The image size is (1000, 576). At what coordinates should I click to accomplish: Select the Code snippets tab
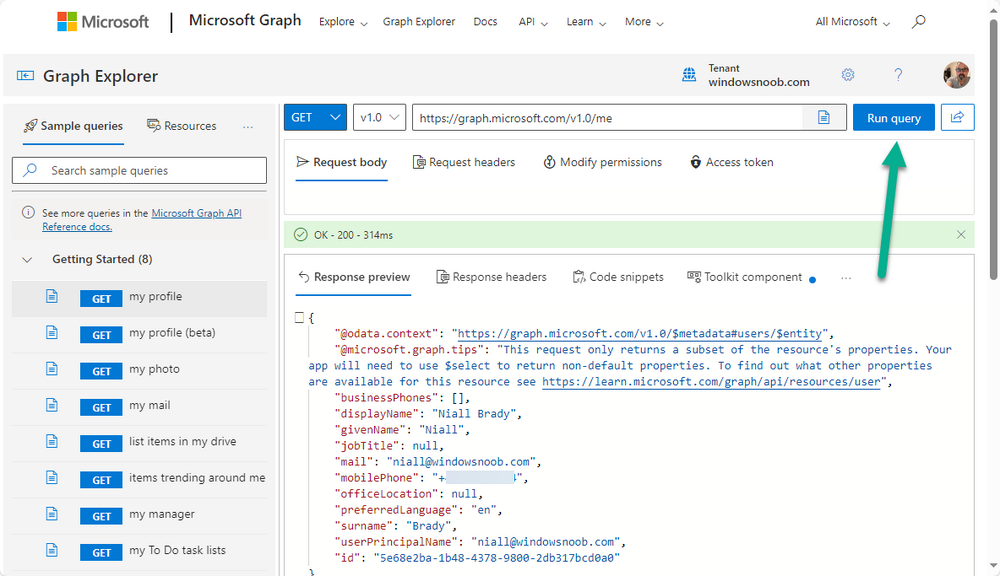pos(618,277)
